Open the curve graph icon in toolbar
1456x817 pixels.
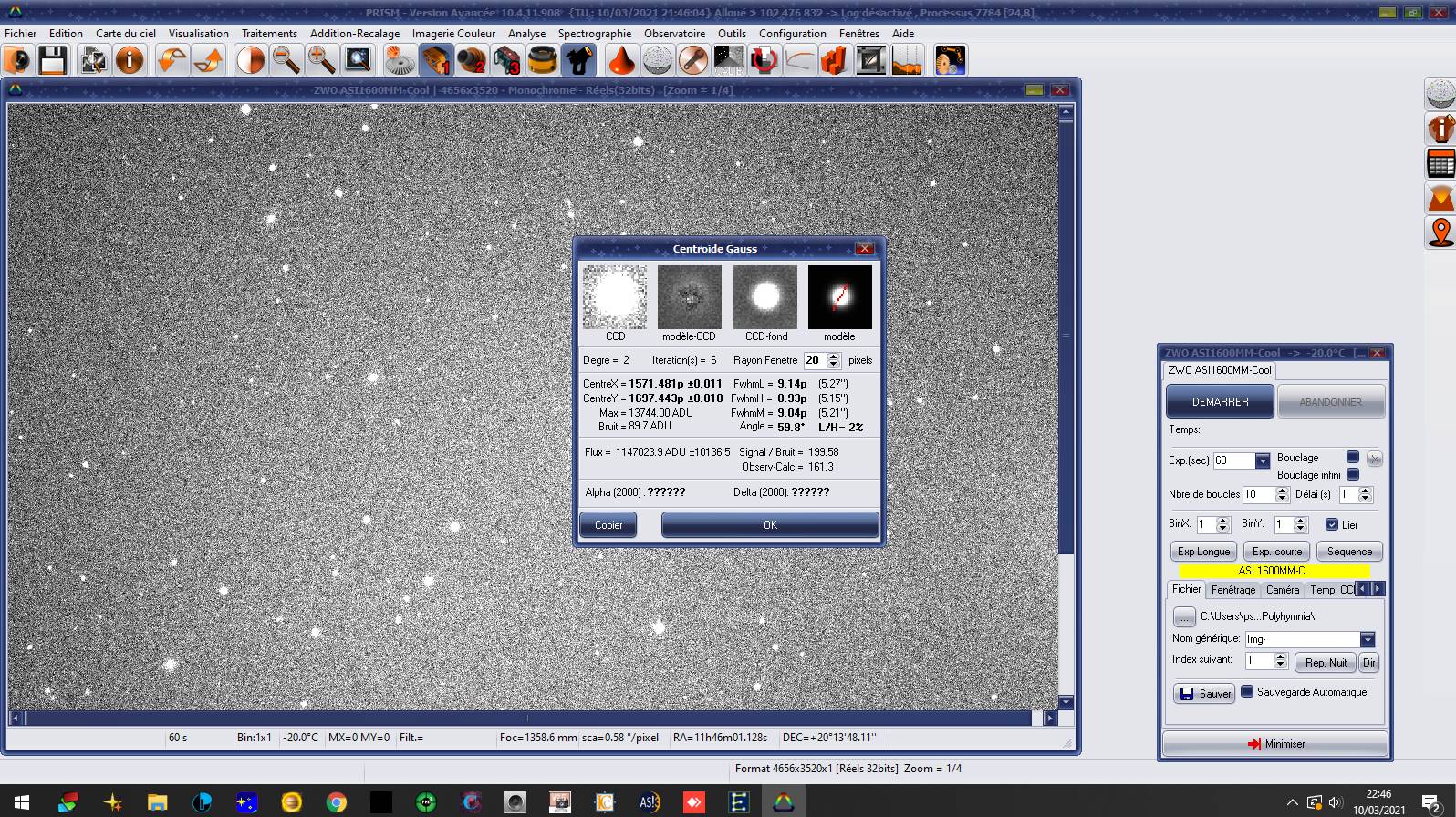coord(799,60)
